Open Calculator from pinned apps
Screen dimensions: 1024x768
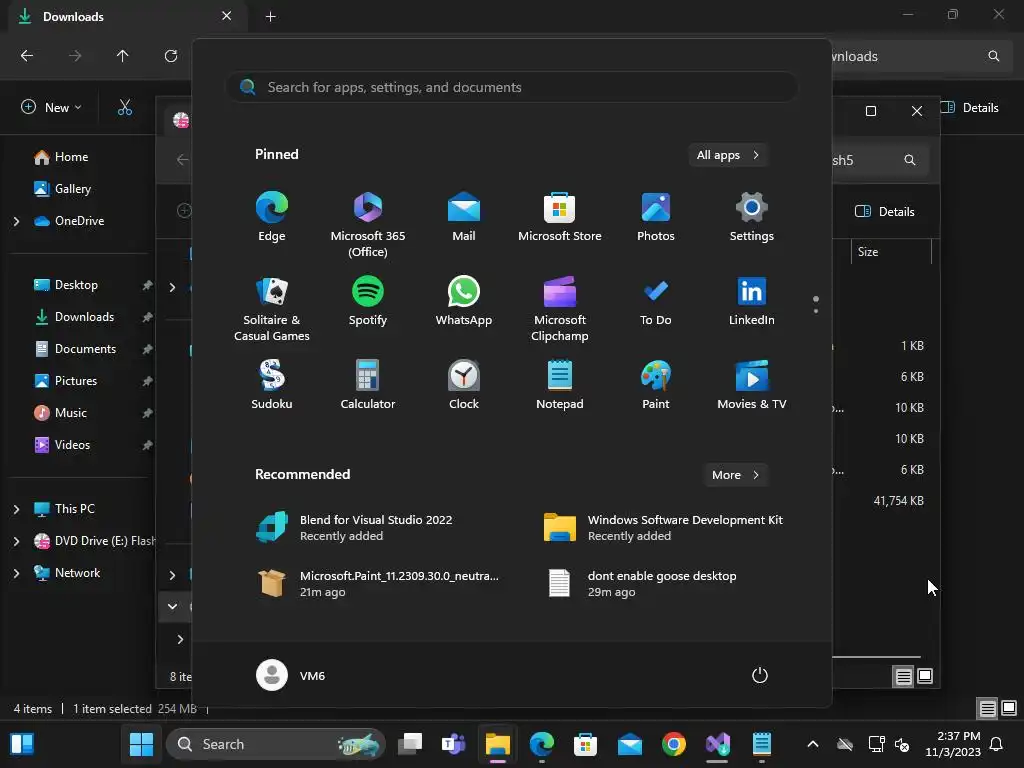coord(368,385)
